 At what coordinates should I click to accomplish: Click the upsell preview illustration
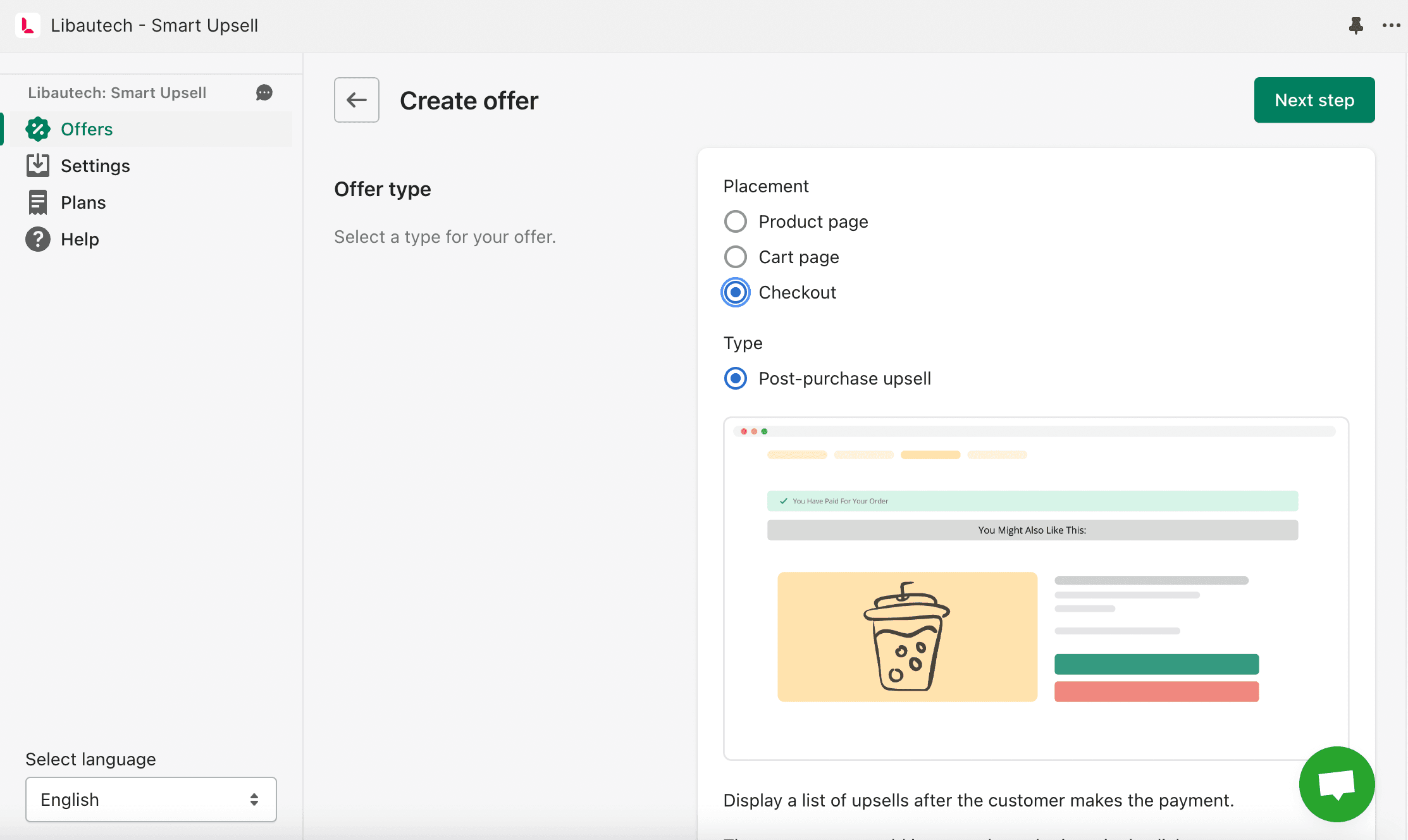coord(1036,588)
